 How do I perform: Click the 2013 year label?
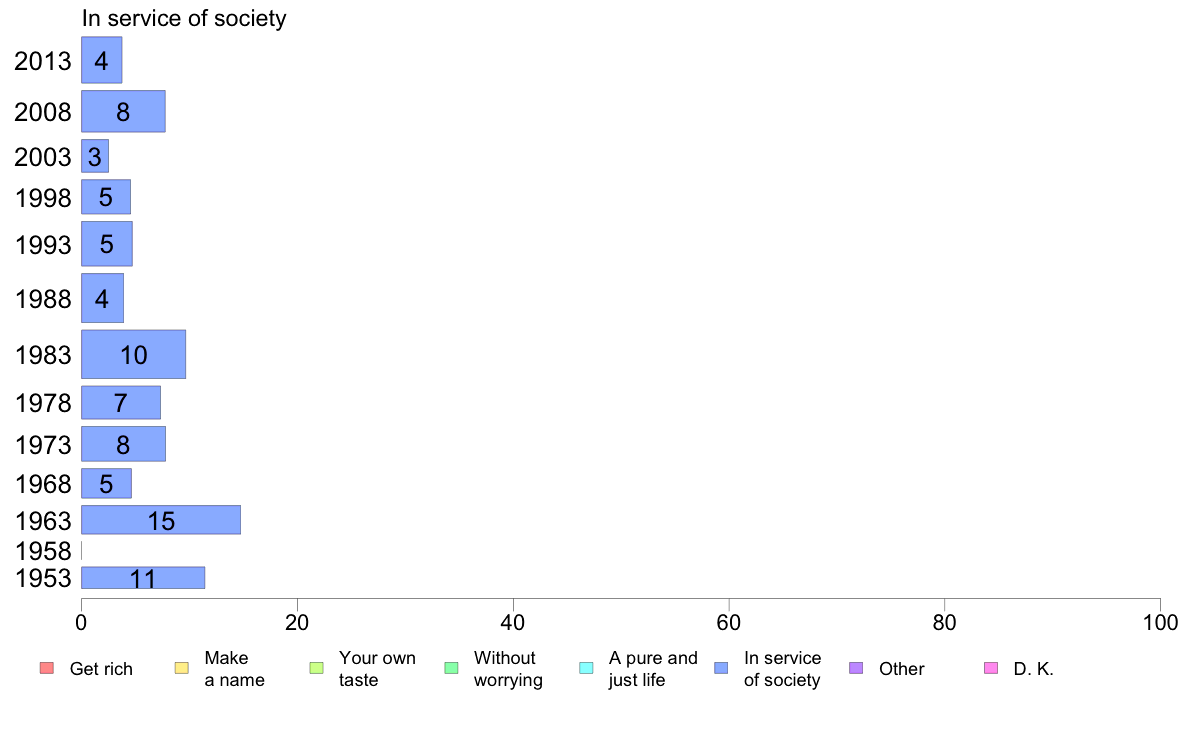click(42, 61)
